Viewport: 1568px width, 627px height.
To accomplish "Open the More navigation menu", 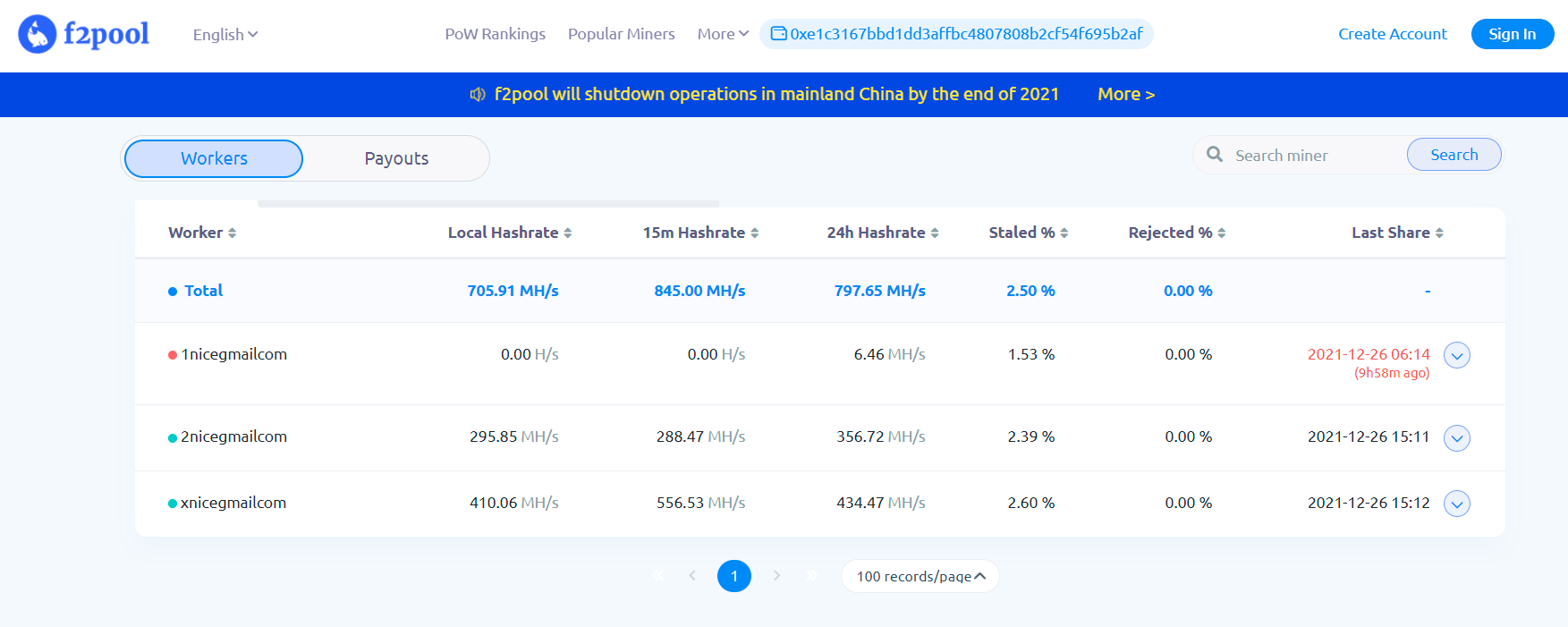I will pos(722,34).
